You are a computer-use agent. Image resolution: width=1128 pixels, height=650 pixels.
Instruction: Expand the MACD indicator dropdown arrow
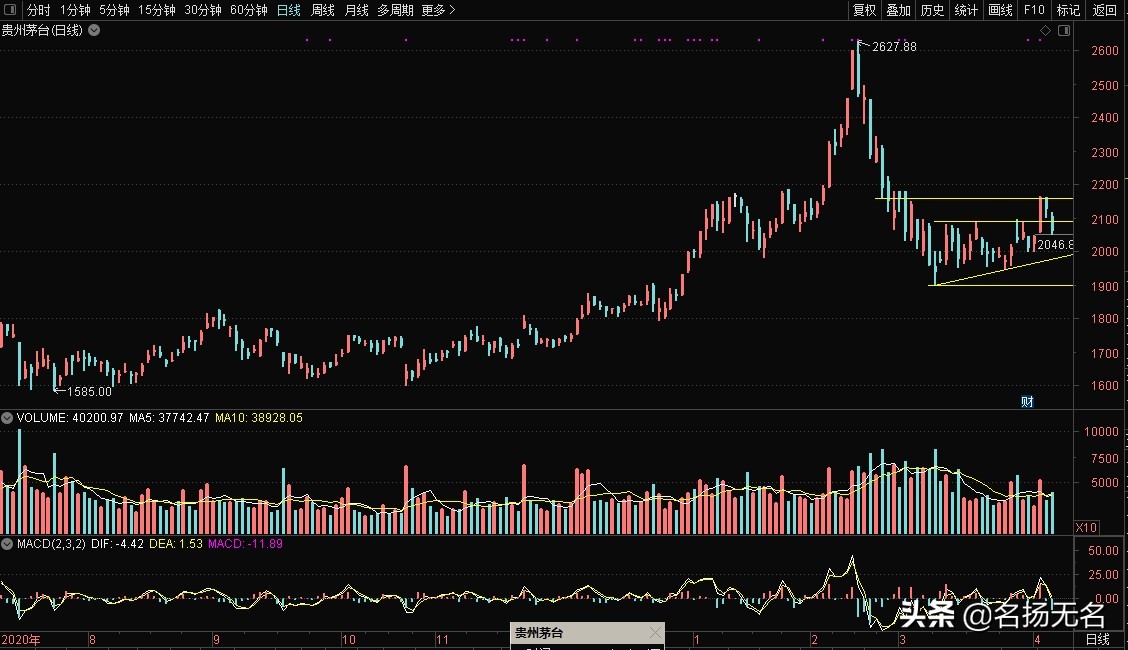coord(7,544)
